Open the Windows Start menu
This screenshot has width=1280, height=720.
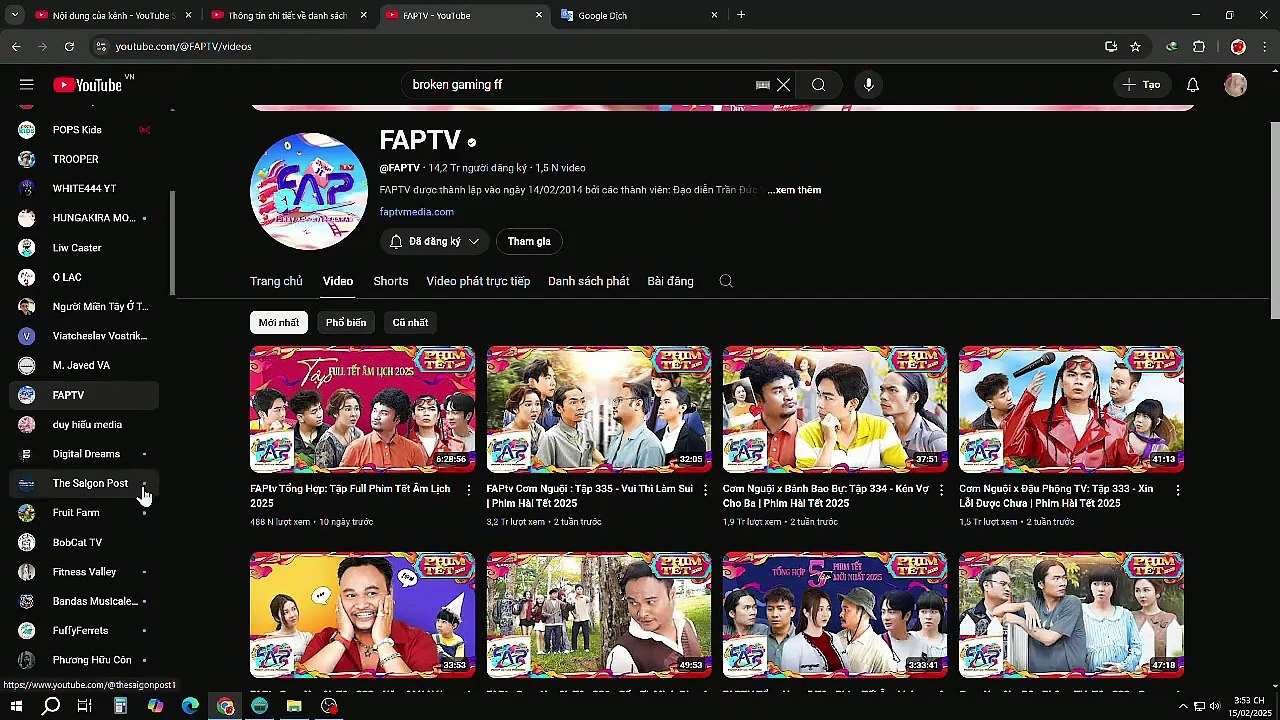(16, 707)
